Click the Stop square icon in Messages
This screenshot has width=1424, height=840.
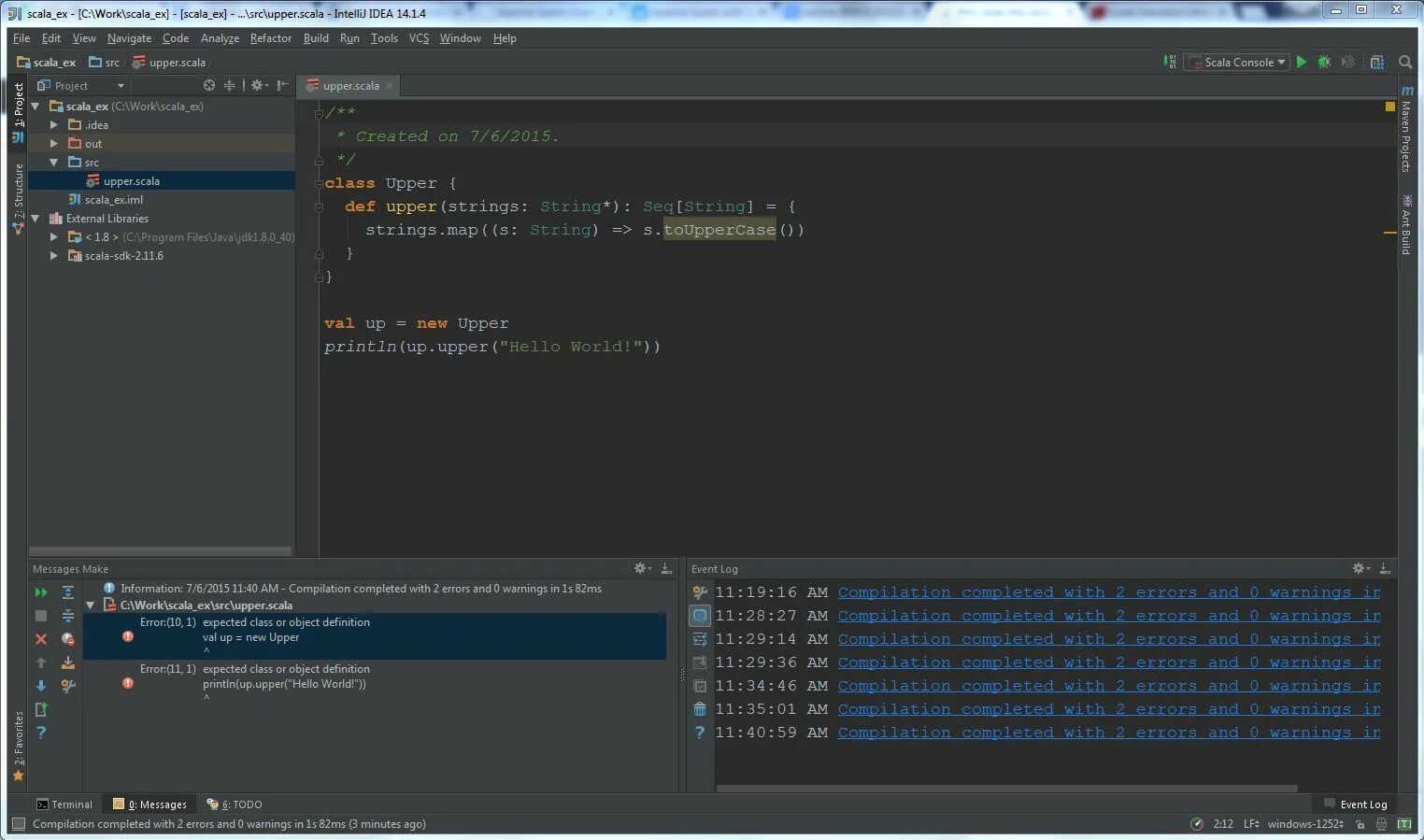41,616
